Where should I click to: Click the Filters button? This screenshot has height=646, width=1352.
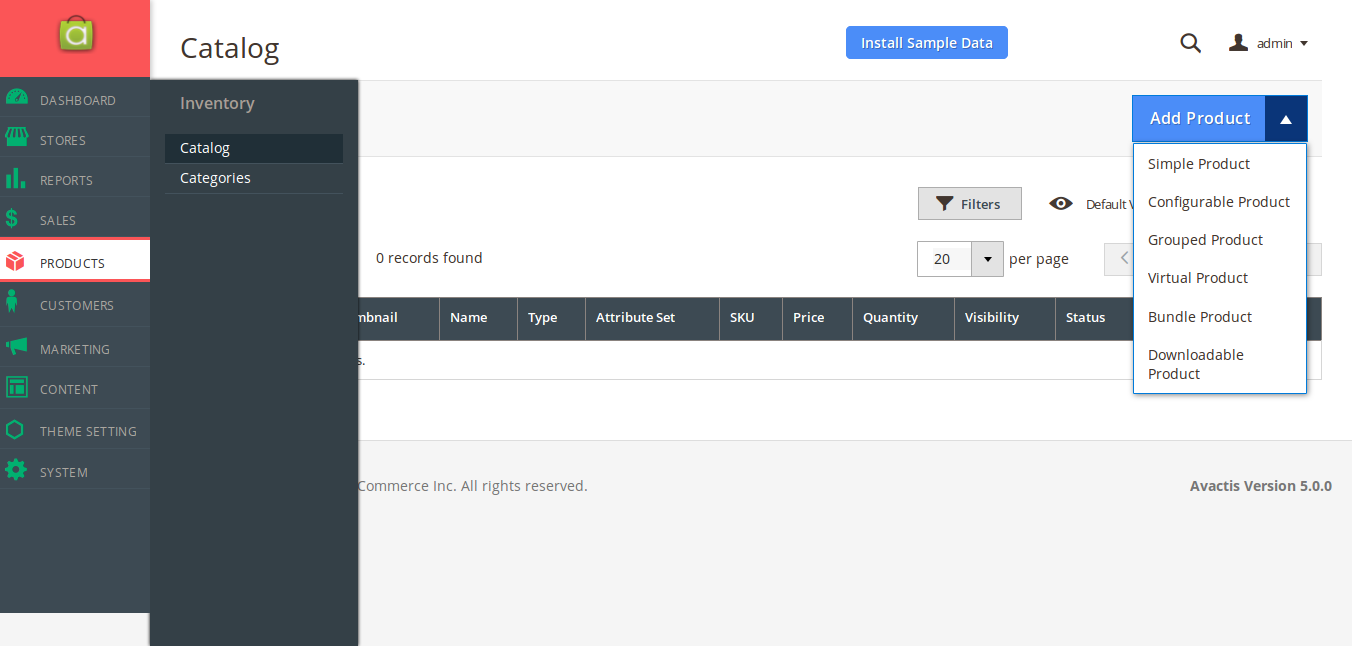point(970,204)
